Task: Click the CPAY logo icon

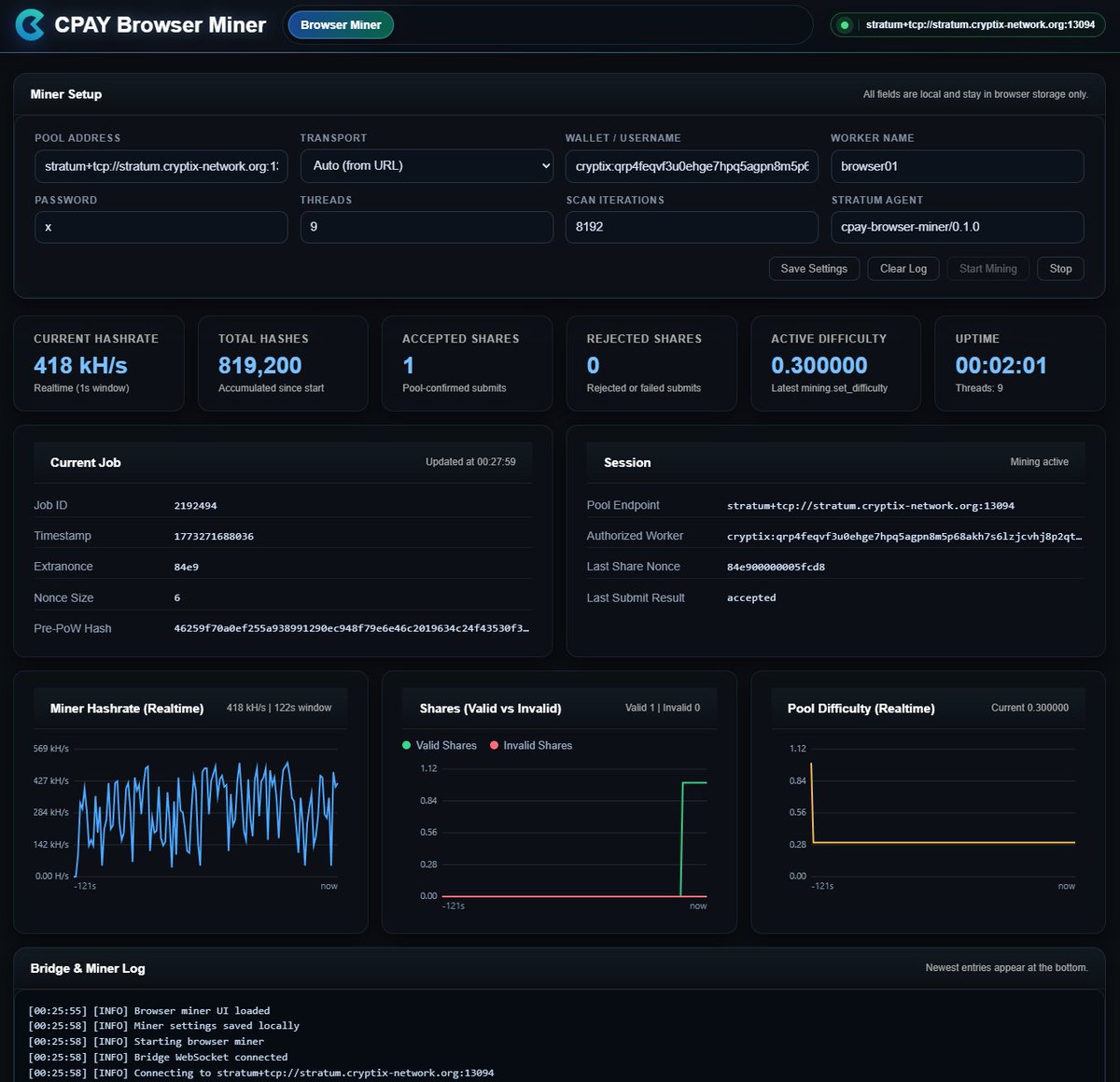Action: [x=30, y=25]
